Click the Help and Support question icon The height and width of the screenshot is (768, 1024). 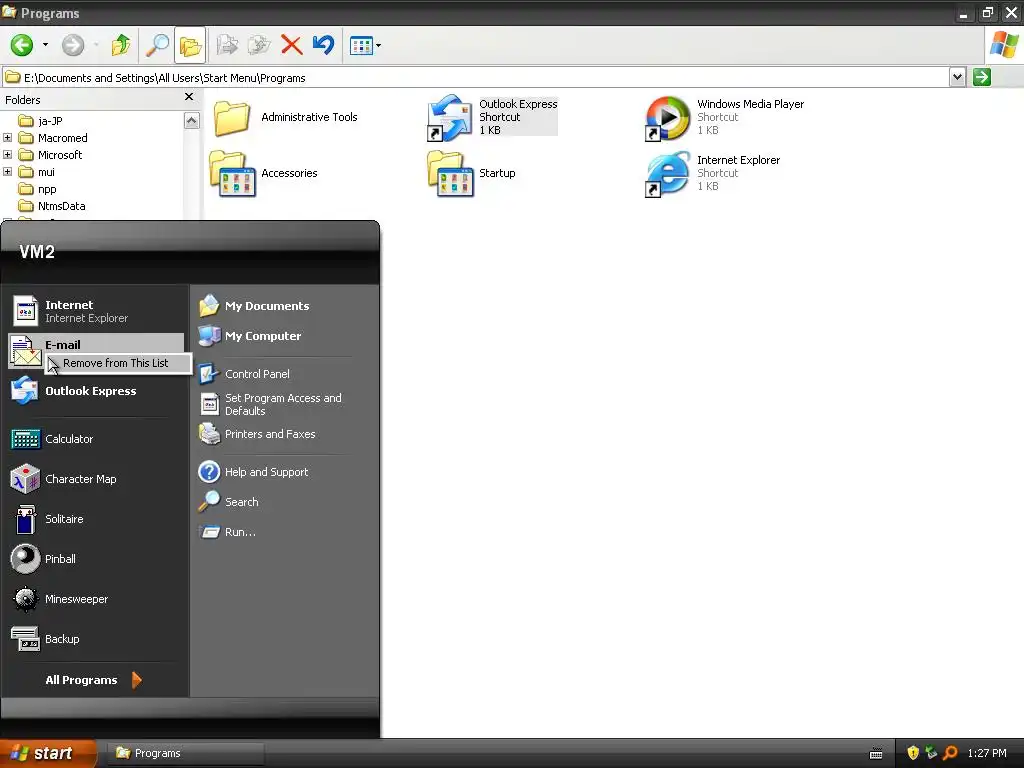pos(209,472)
